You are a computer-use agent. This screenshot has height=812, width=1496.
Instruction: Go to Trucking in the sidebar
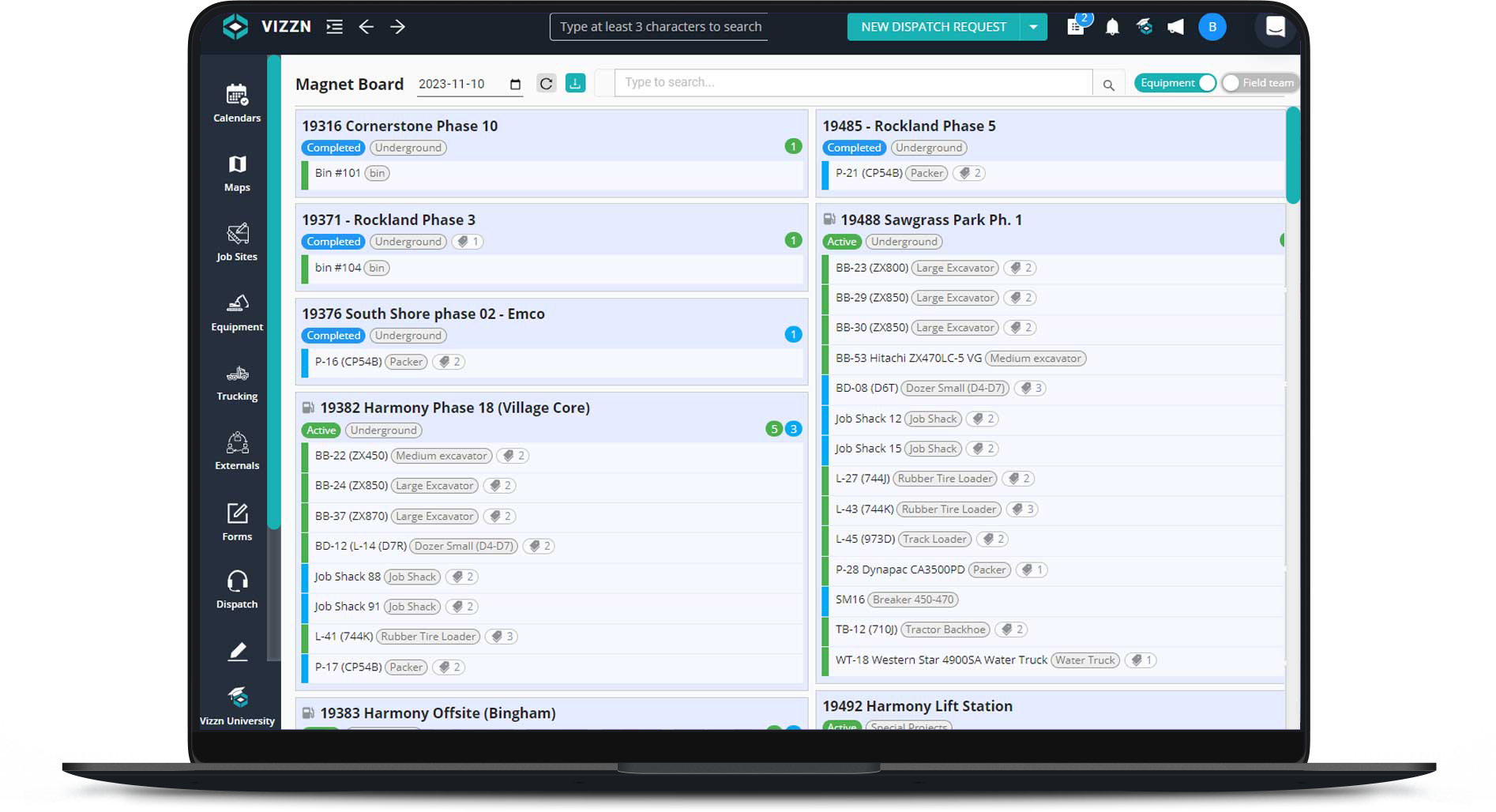pyautogui.click(x=236, y=383)
